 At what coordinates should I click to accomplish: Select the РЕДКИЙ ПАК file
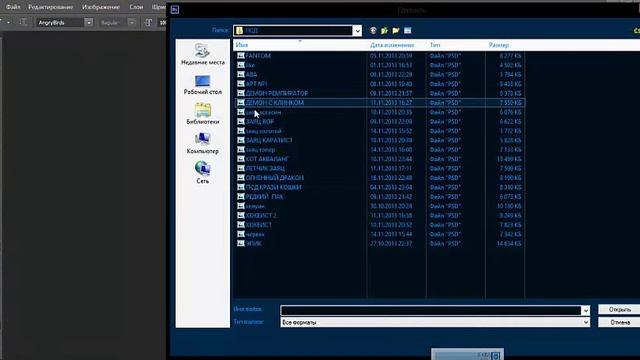(264, 196)
